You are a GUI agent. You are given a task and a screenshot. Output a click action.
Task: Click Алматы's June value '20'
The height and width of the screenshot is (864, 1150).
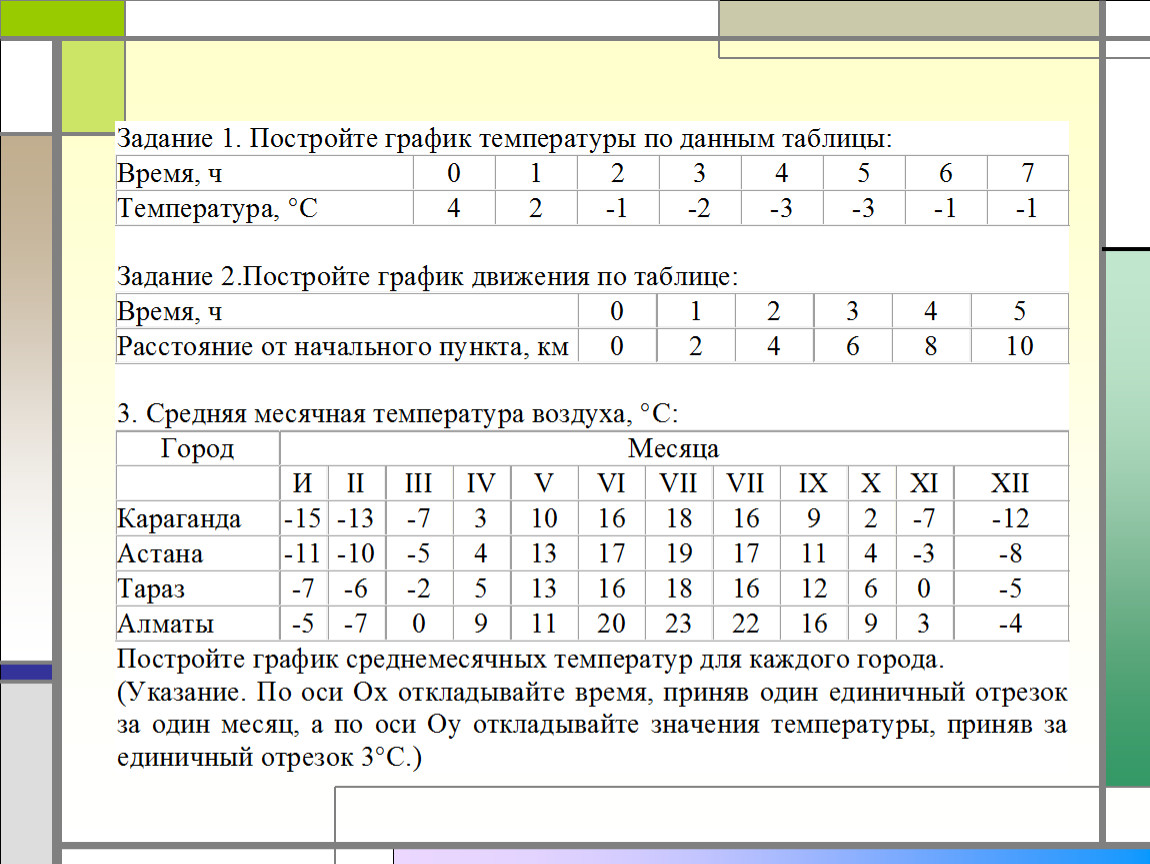tap(610, 623)
